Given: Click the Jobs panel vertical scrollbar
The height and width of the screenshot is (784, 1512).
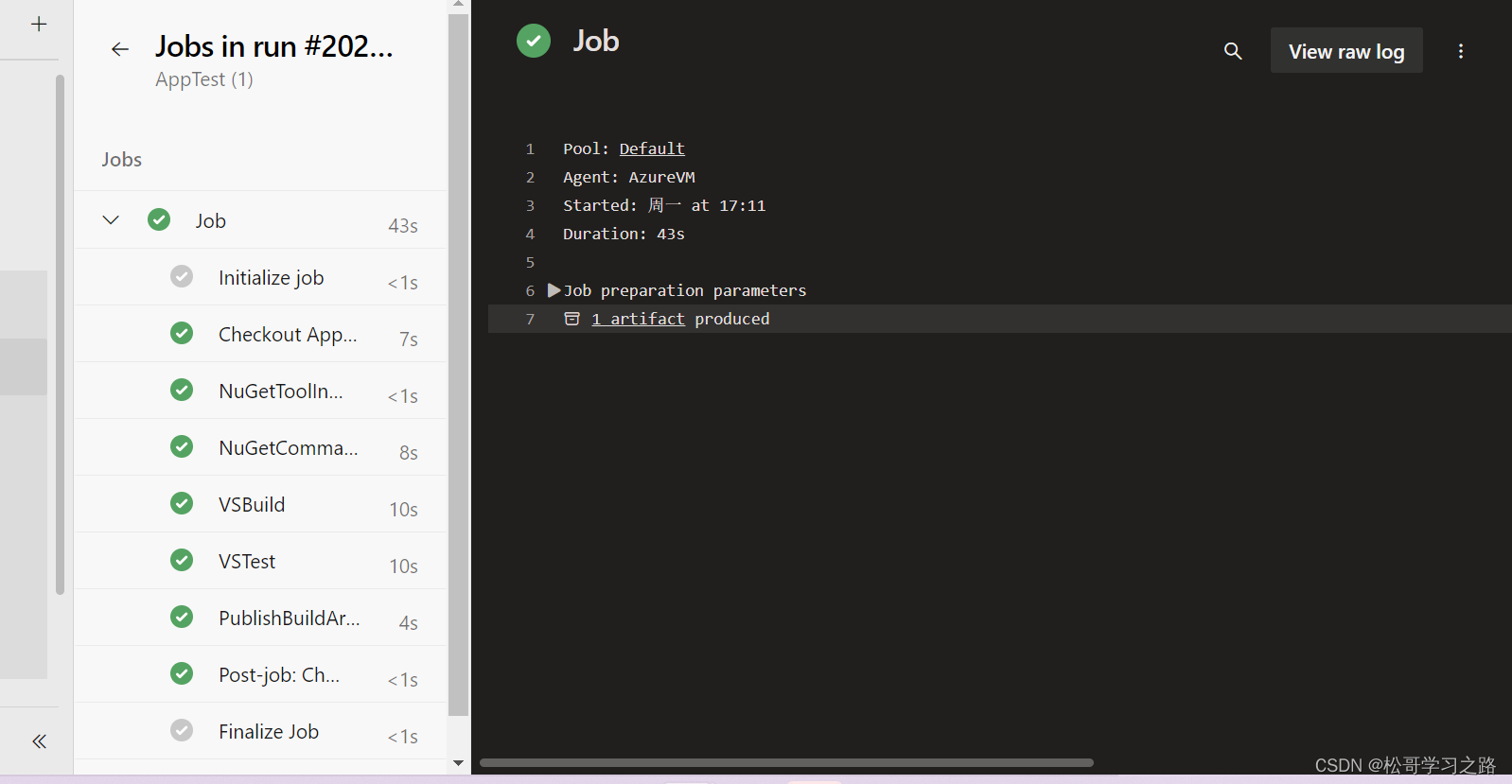Looking at the screenshot, I should pyautogui.click(x=458, y=364).
